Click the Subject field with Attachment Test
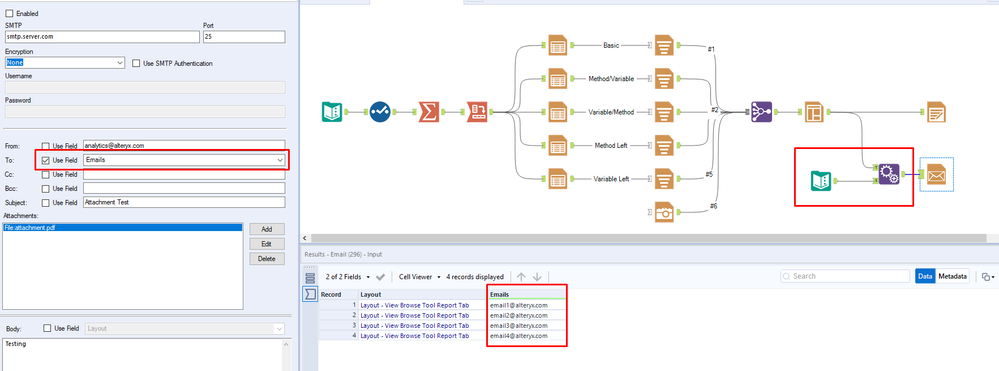Screen dimensions: 999x371 (184, 202)
